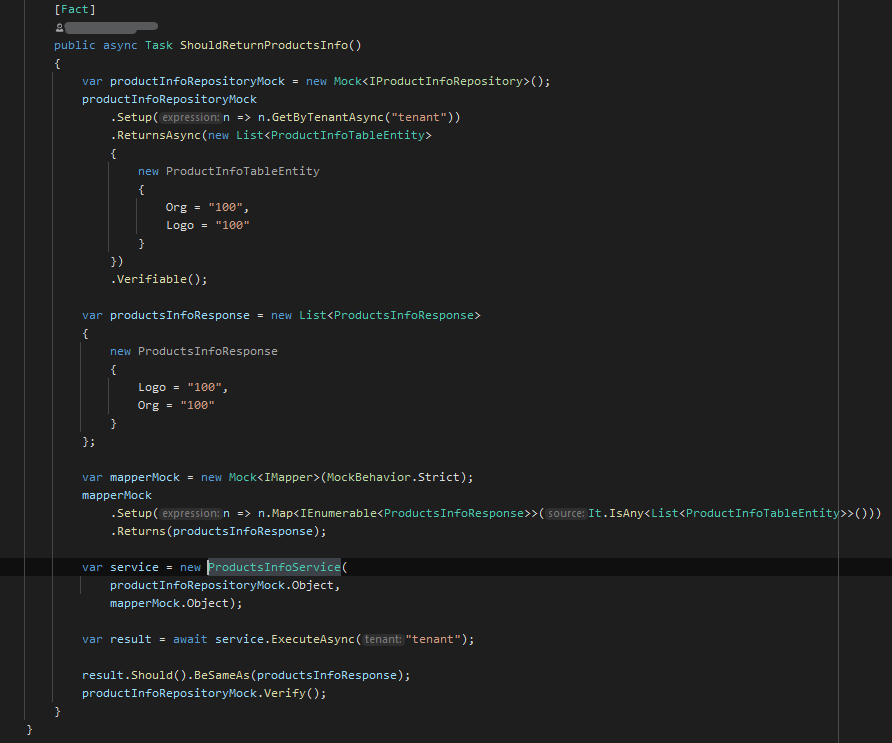Screen dimensions: 892x743
Task: Click the [Fact] attribute
Action: tap(74, 9)
